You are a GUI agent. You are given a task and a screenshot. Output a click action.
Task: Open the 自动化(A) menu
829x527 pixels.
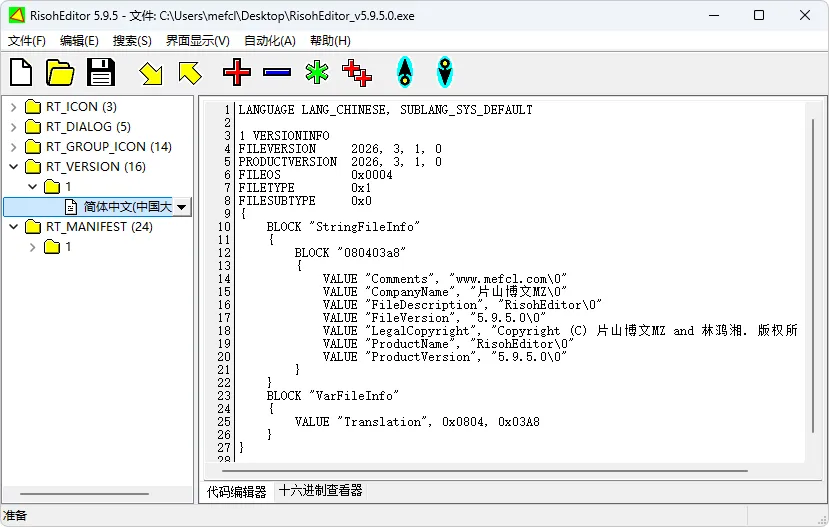(x=270, y=41)
